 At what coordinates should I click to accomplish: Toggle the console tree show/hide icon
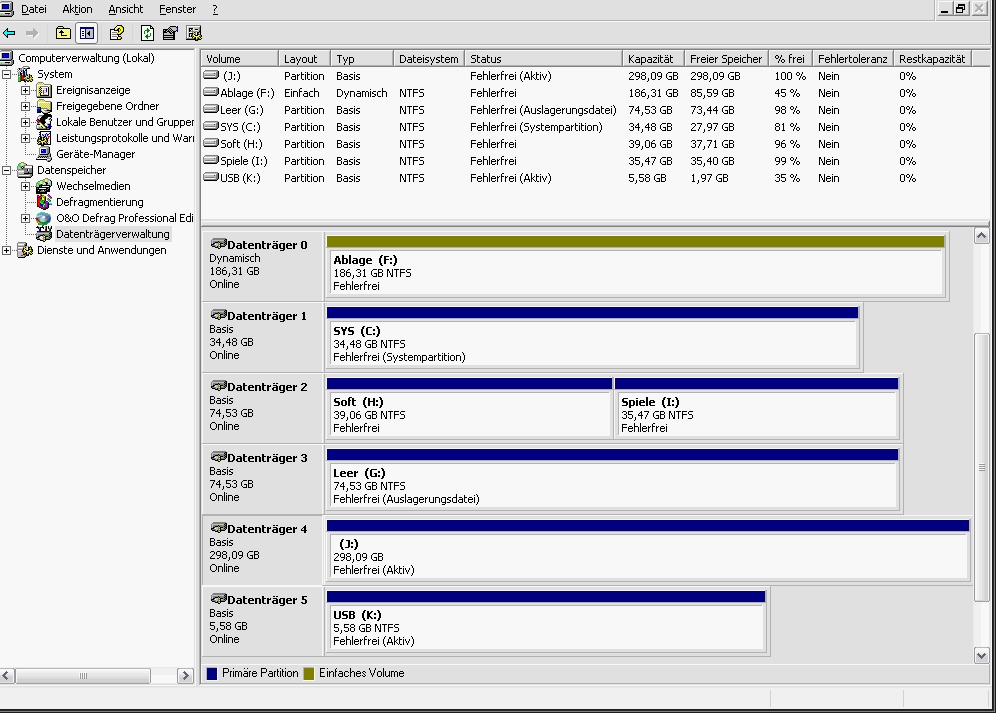(x=86, y=33)
